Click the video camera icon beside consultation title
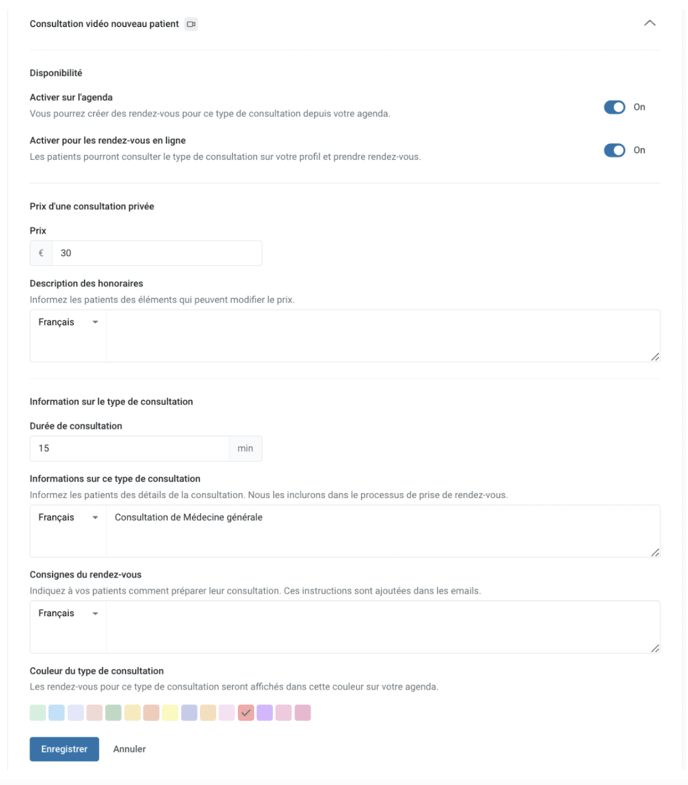Viewport: 688px width, 785px height. (191, 24)
